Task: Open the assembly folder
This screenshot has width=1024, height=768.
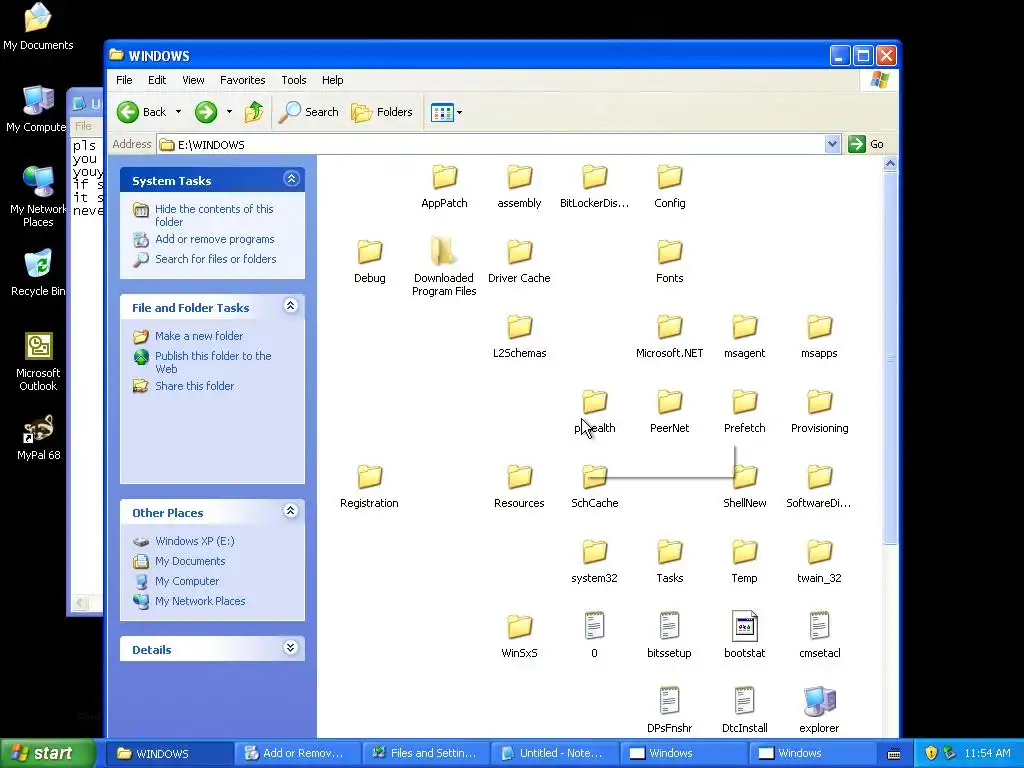Action: coord(519,186)
